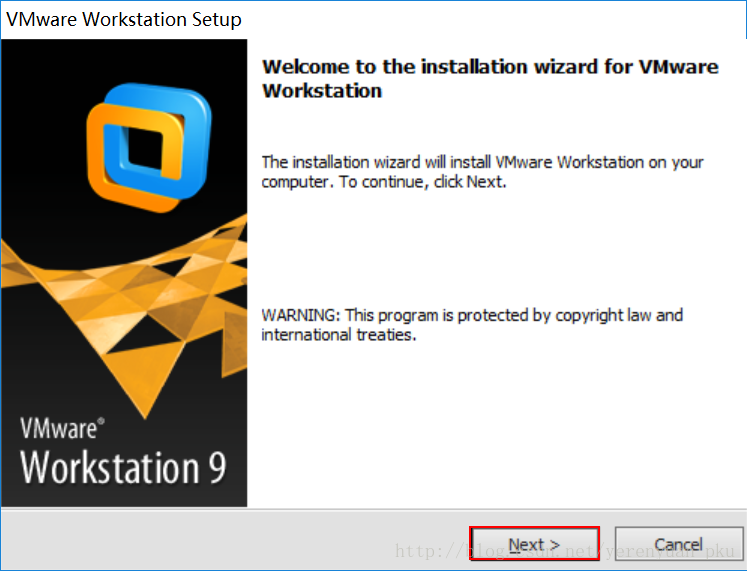The image size is (747, 571).
Task: Click the international treaties text line
Action: (x=338, y=335)
